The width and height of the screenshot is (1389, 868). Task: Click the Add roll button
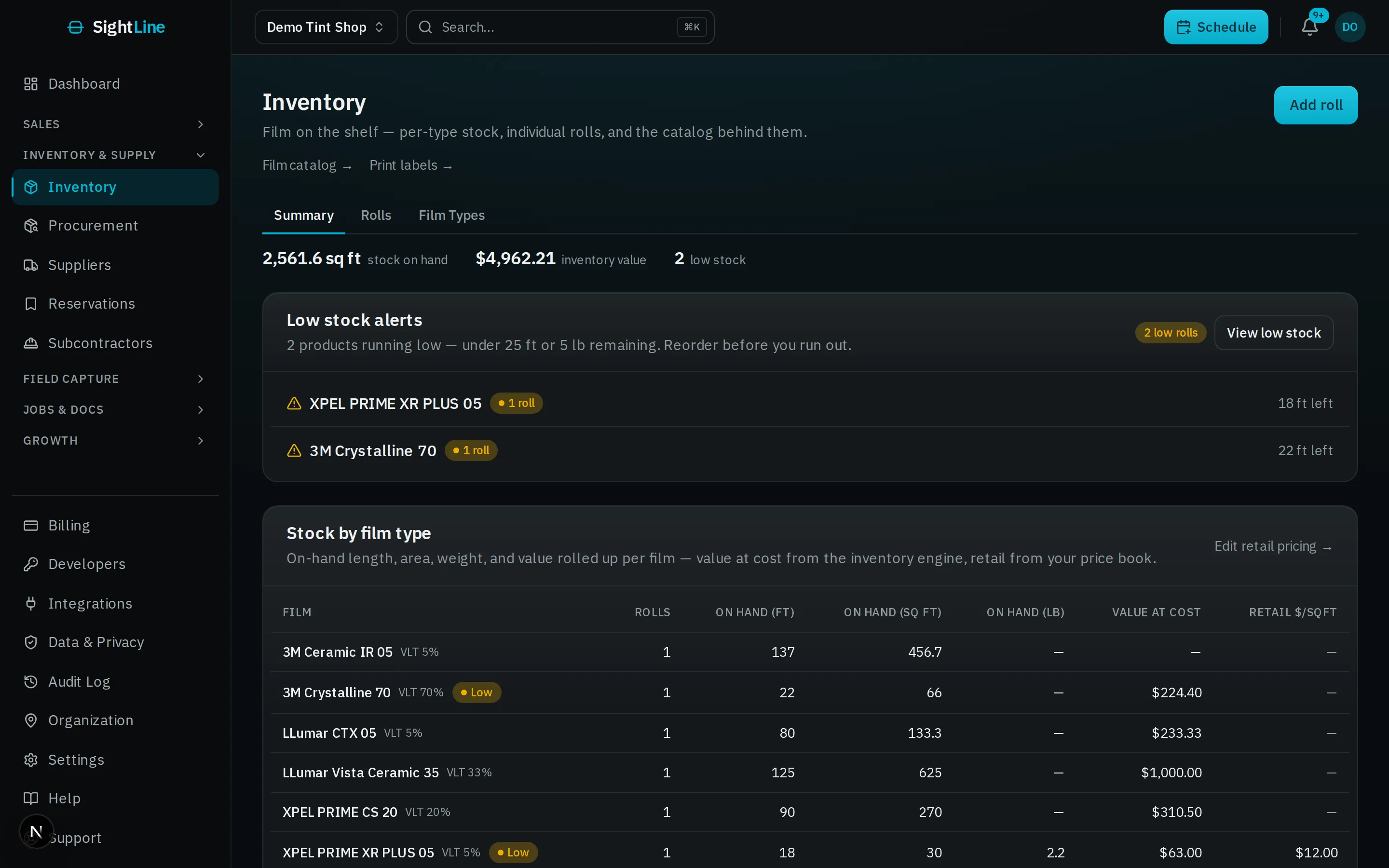[x=1316, y=105]
